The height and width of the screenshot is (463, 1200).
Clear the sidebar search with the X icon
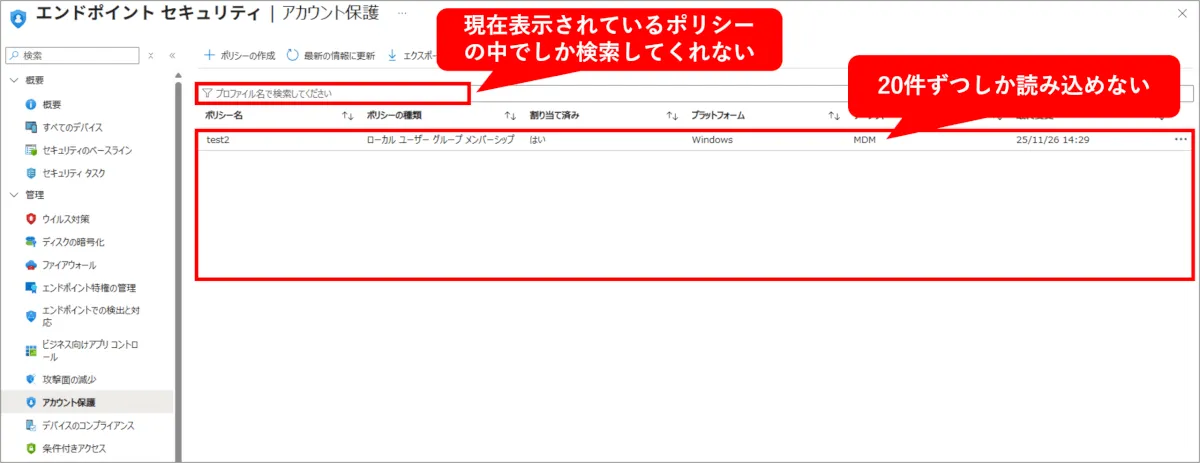151,56
